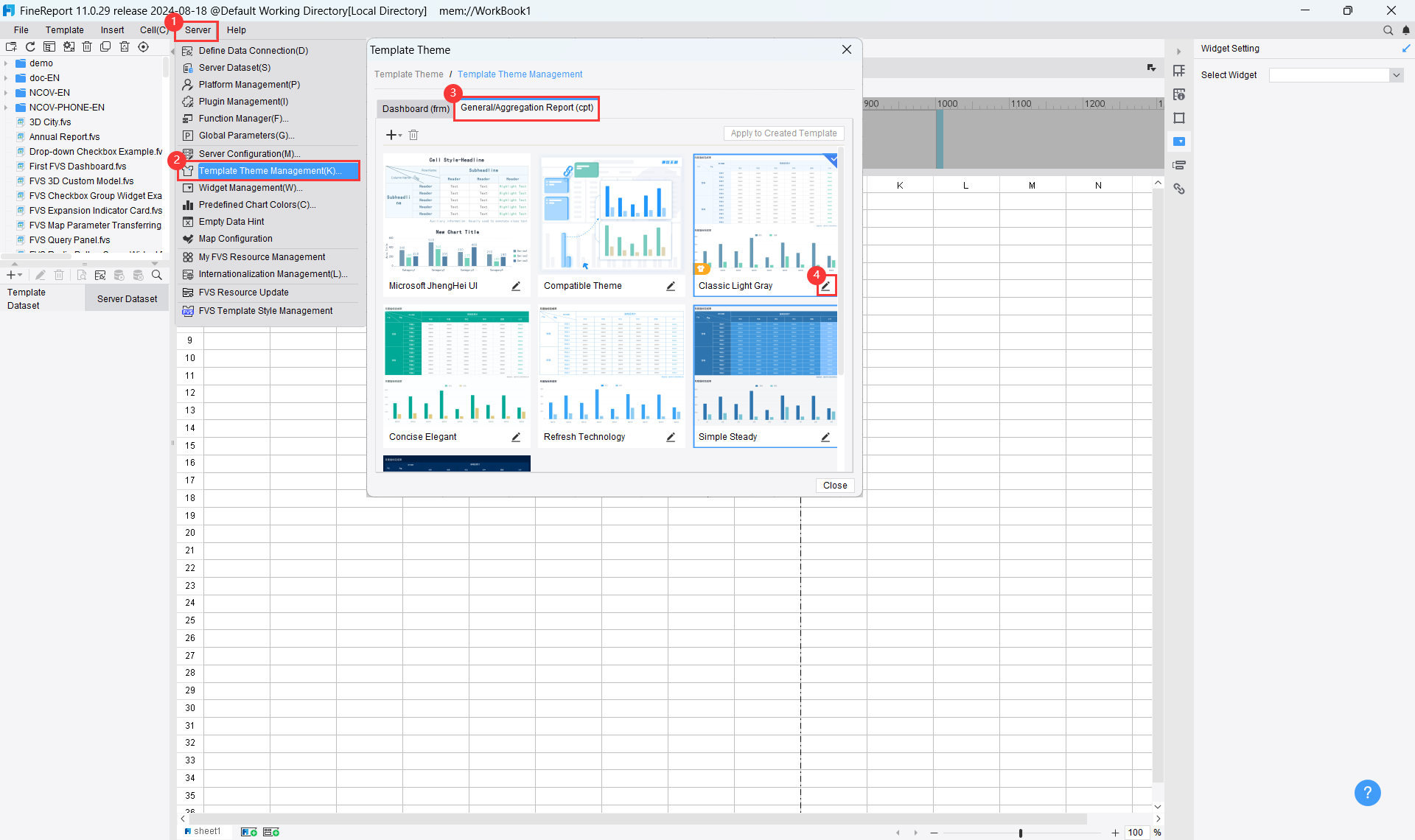Select the Concise Elegant theme thumbnail

point(457,365)
